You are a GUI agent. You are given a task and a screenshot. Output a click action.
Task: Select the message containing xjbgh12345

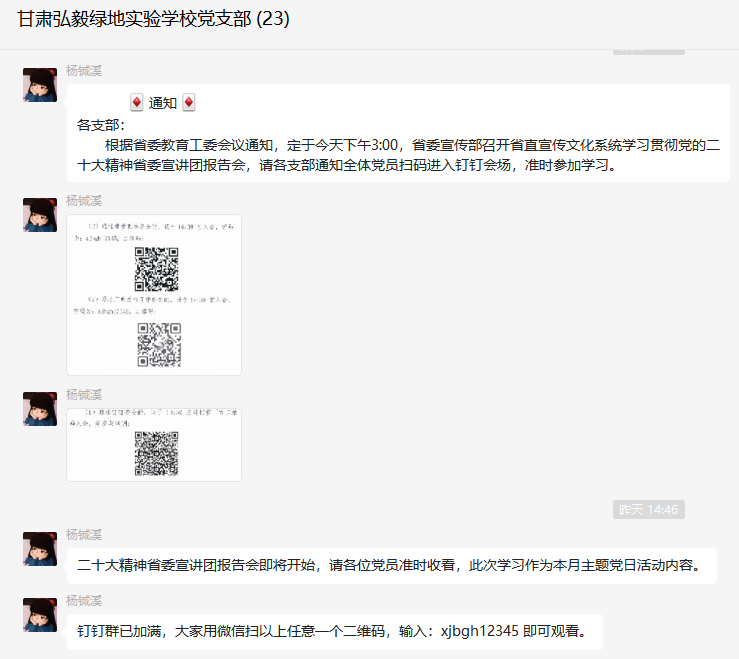click(335, 631)
